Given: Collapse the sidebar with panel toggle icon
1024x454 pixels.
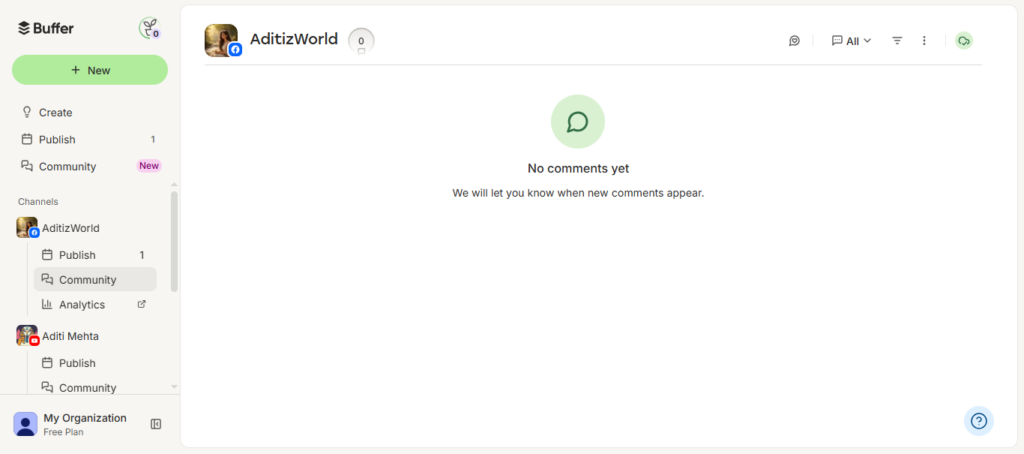Looking at the screenshot, I should (155, 424).
